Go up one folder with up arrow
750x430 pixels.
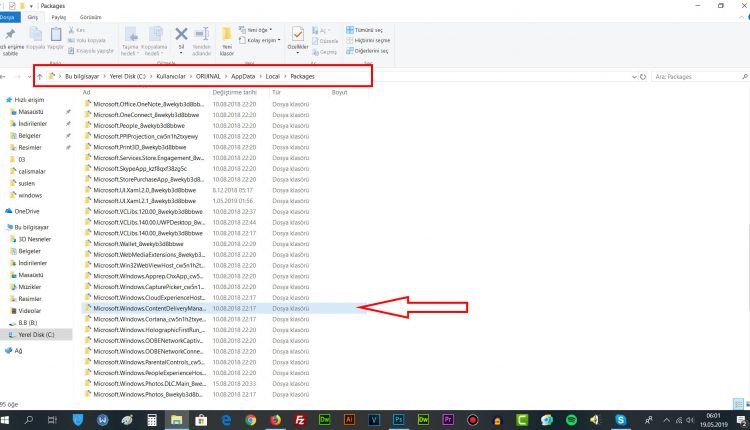[x=39, y=77]
